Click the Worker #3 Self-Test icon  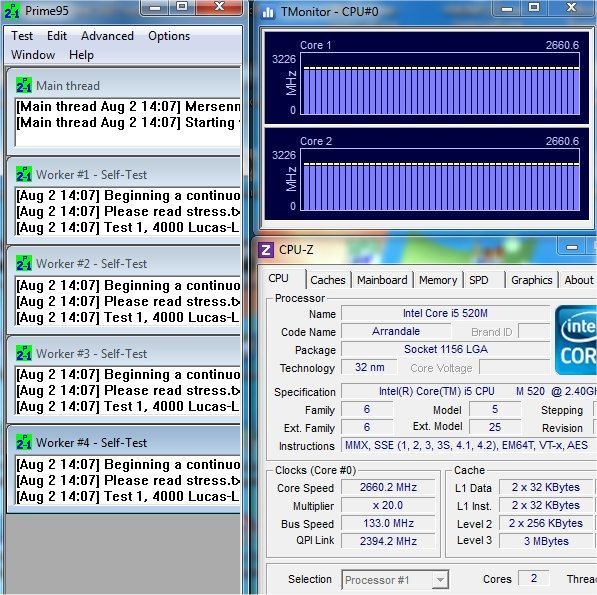(x=24, y=353)
